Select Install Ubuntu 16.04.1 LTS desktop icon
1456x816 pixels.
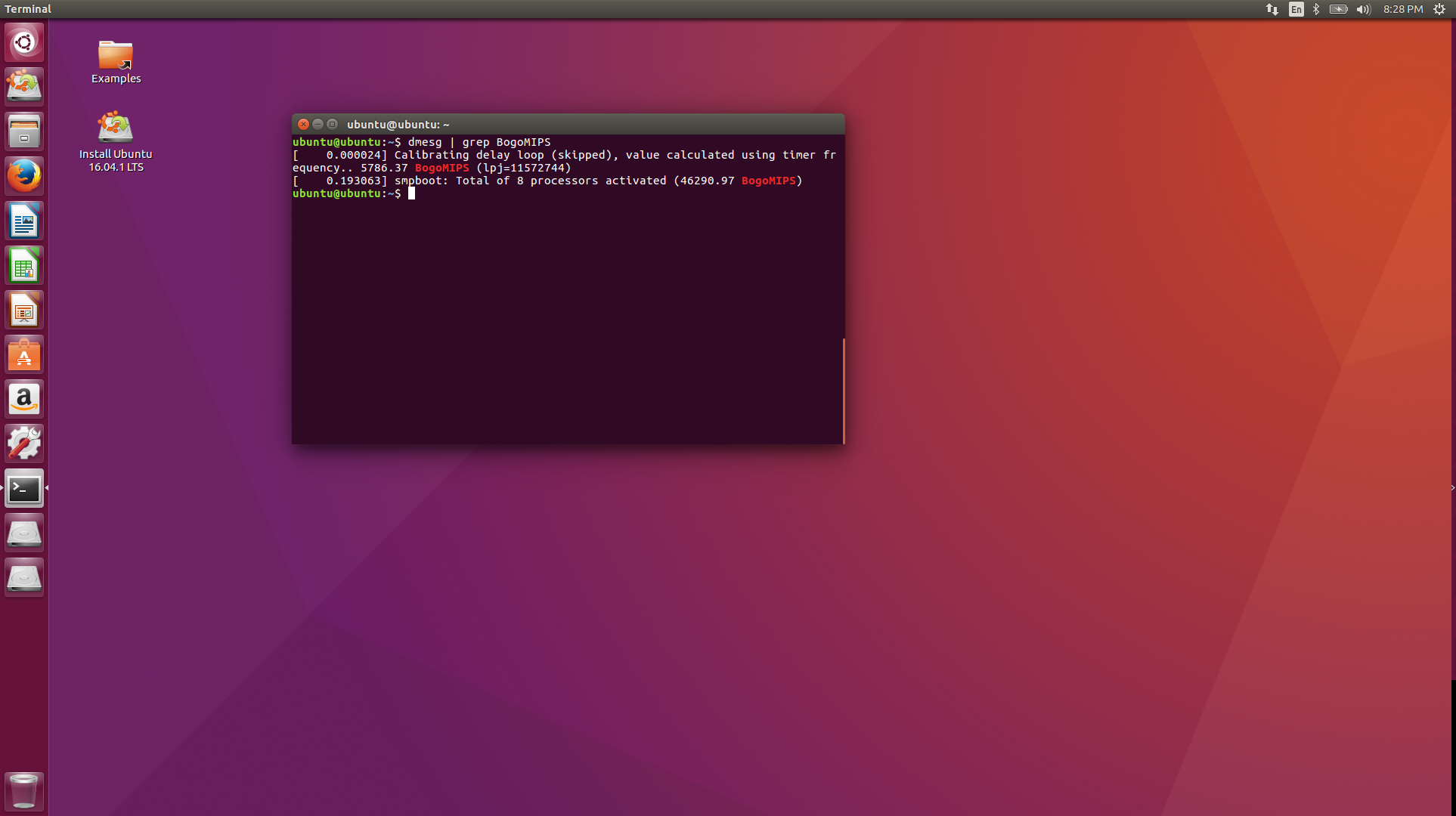[116, 142]
